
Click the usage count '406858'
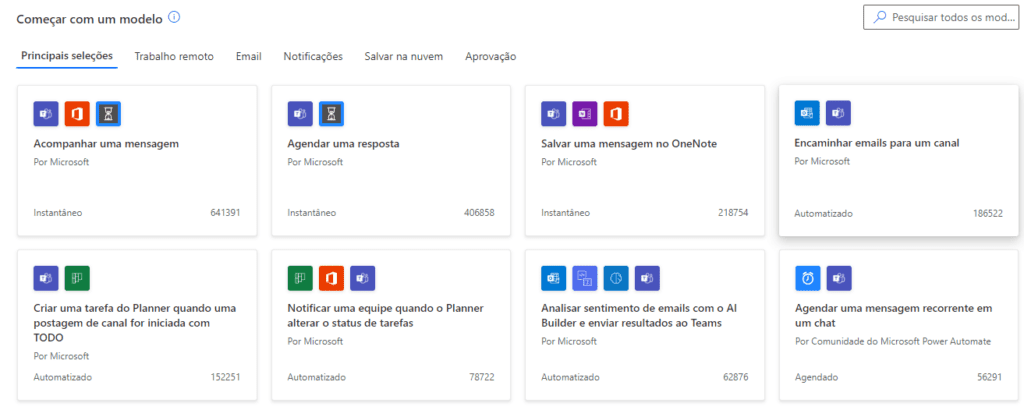tap(479, 213)
